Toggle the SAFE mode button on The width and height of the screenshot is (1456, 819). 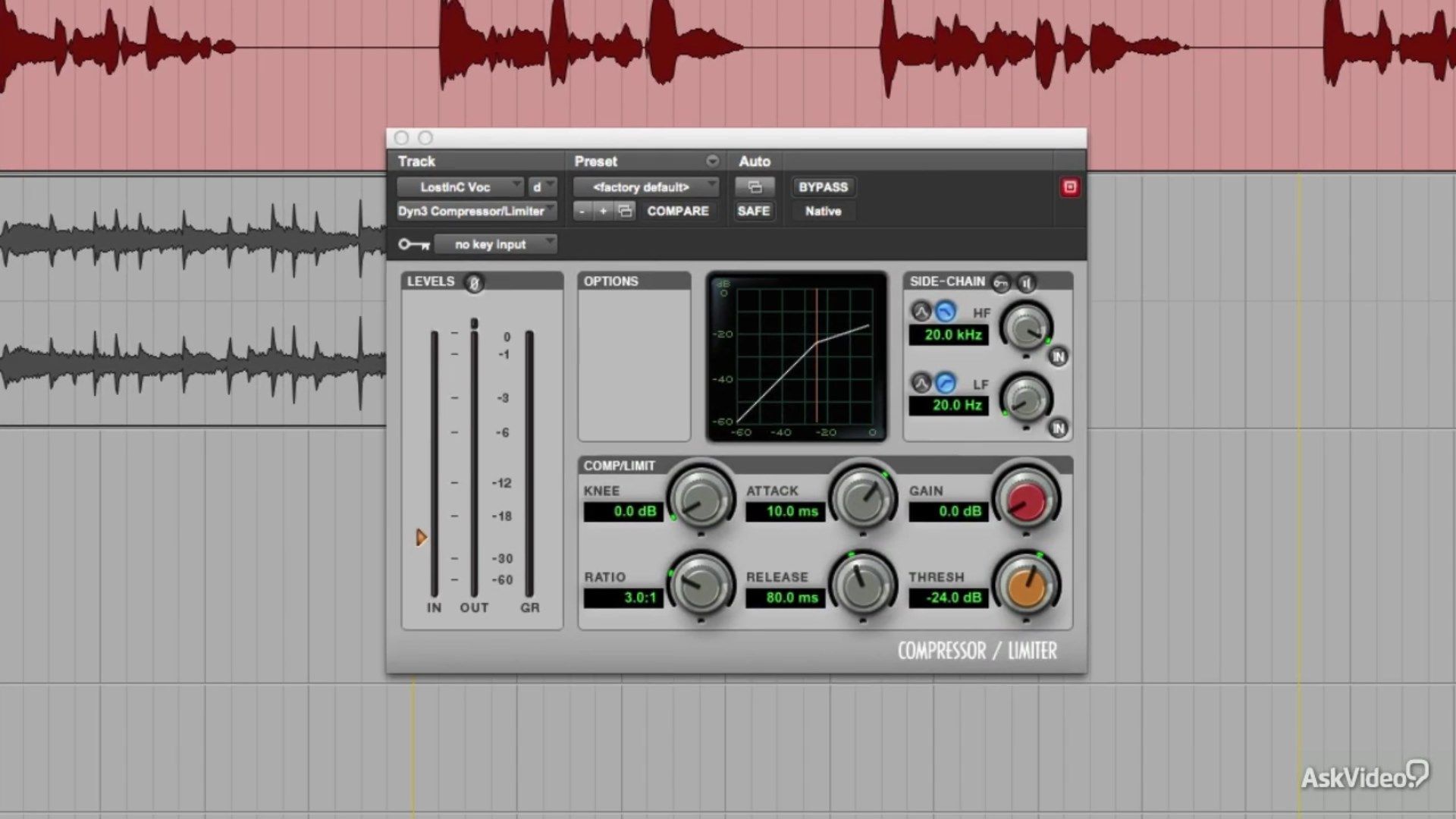point(752,211)
